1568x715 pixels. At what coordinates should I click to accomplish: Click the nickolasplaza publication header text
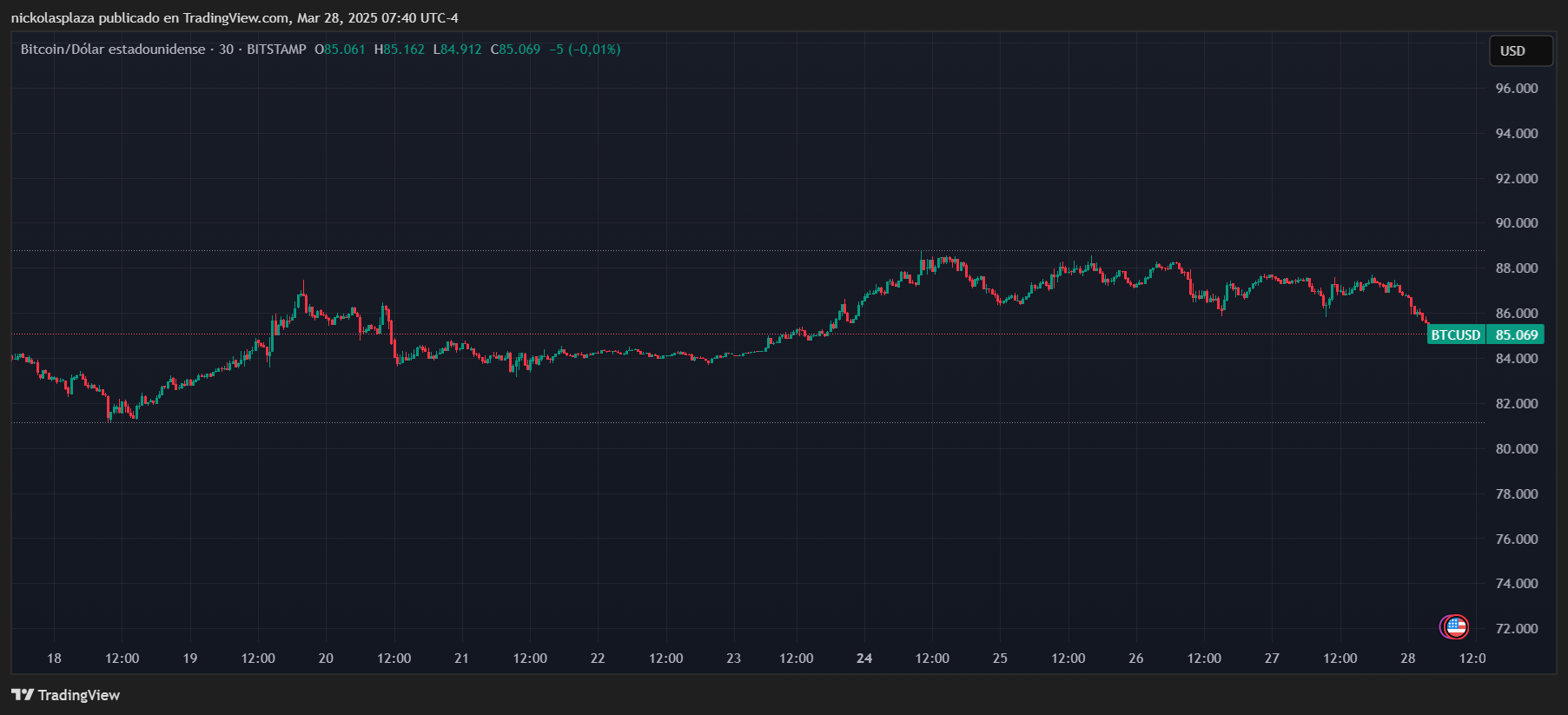tap(235, 18)
